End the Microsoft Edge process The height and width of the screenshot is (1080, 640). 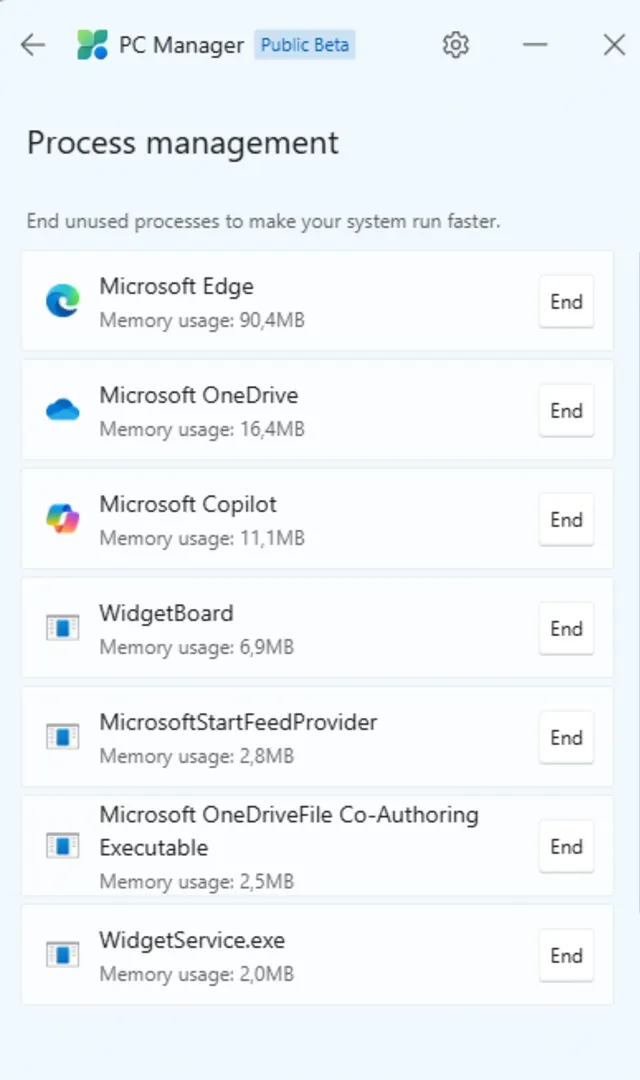[566, 302]
